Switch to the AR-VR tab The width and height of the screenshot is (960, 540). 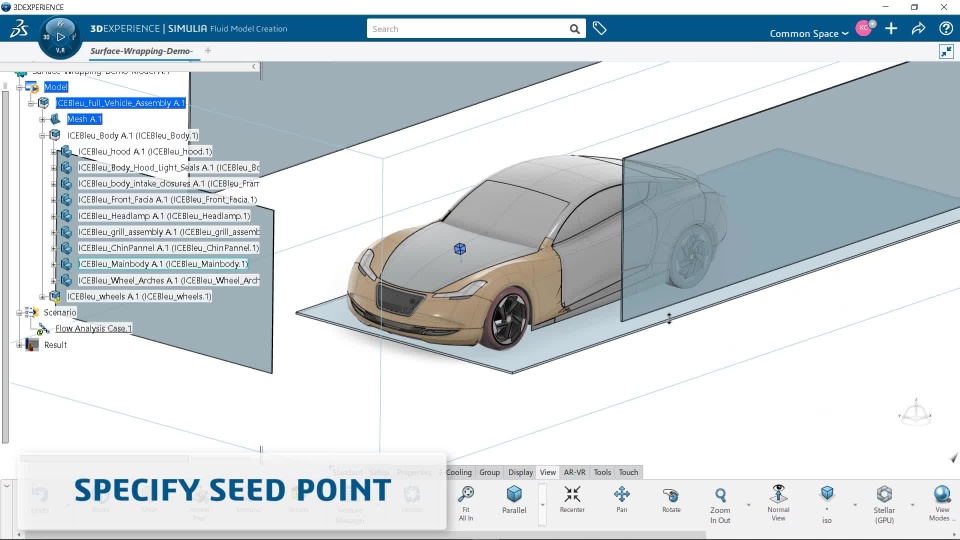(574, 472)
